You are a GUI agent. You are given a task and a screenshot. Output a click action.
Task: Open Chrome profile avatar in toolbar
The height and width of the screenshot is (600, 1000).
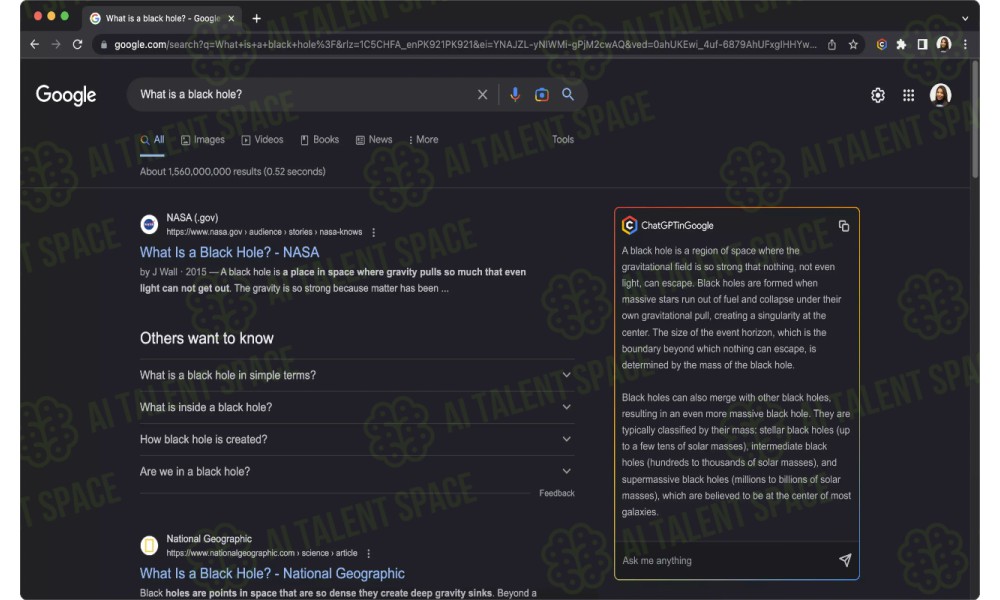coord(944,44)
